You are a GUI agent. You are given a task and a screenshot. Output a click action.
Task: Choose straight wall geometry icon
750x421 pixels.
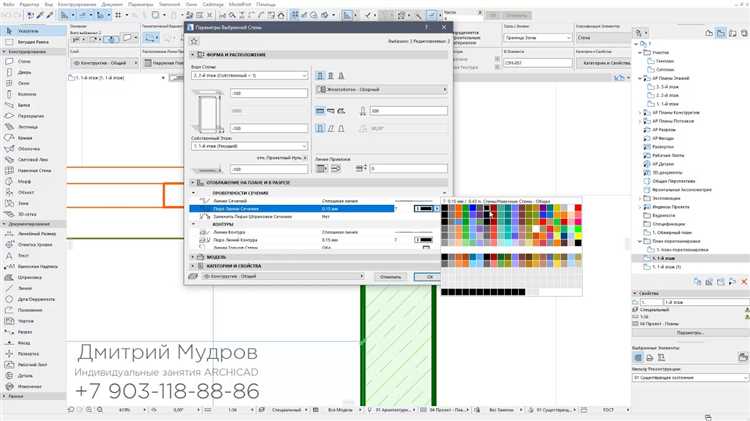point(320,111)
